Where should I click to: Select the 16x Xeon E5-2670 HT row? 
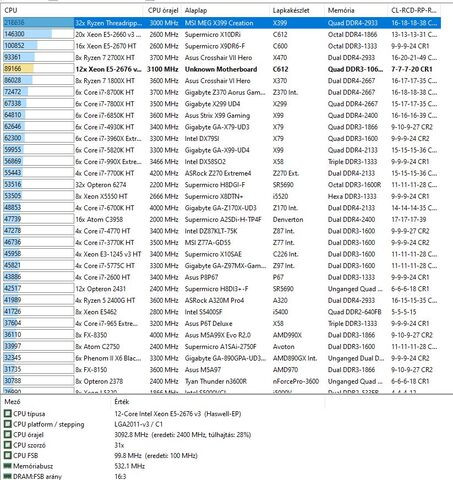(222, 46)
